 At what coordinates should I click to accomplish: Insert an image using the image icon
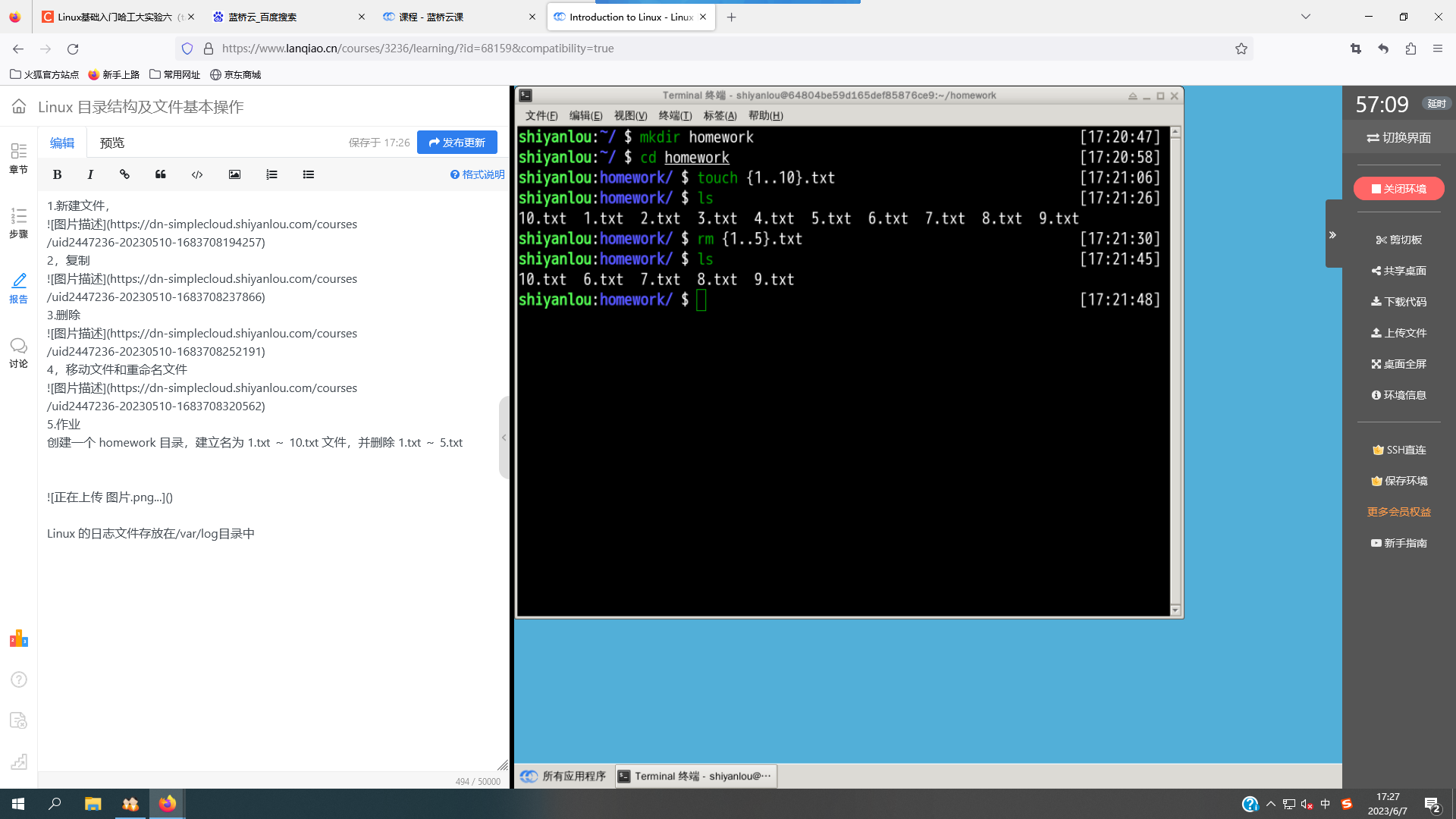pyautogui.click(x=234, y=174)
